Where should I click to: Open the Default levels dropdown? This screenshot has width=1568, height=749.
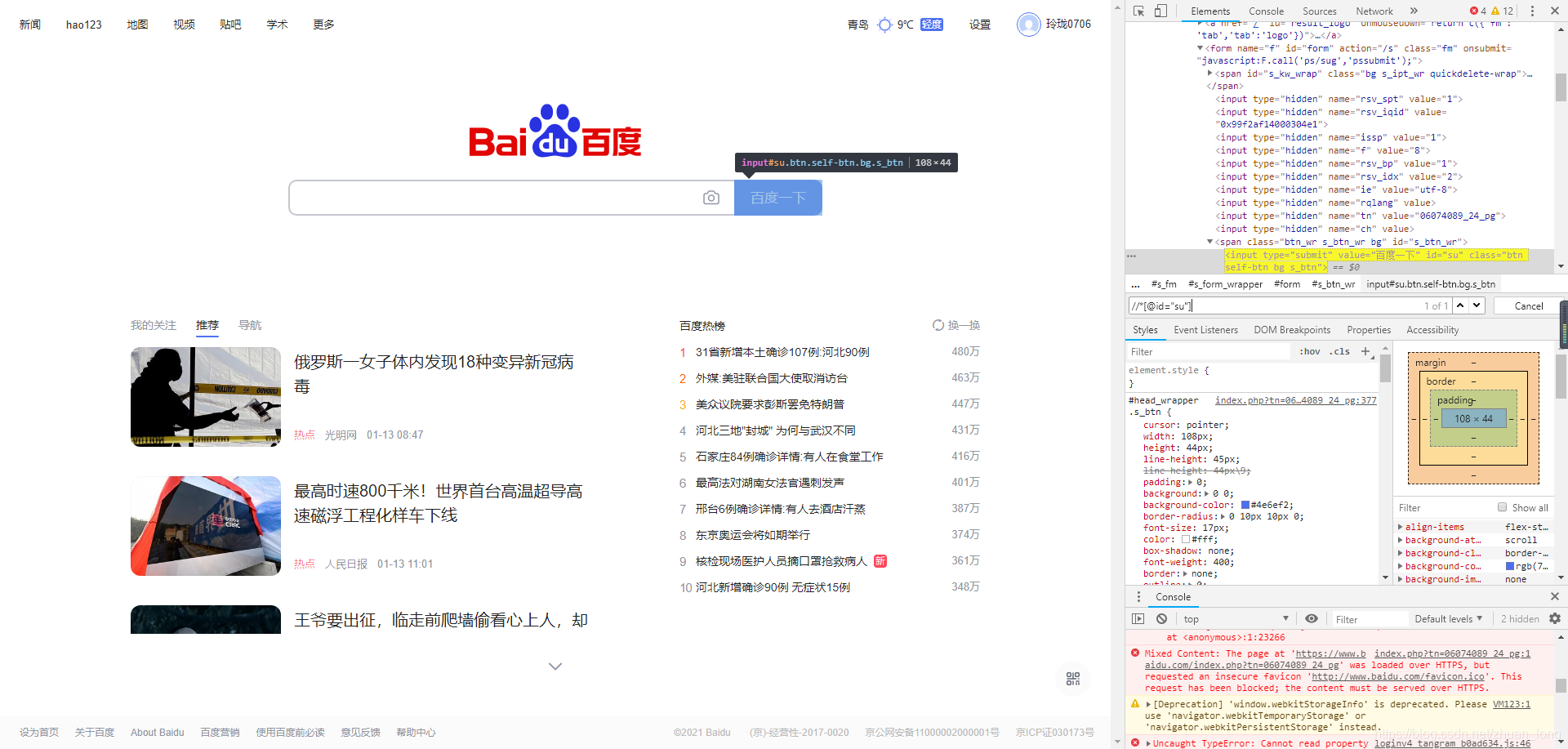[x=1447, y=618]
